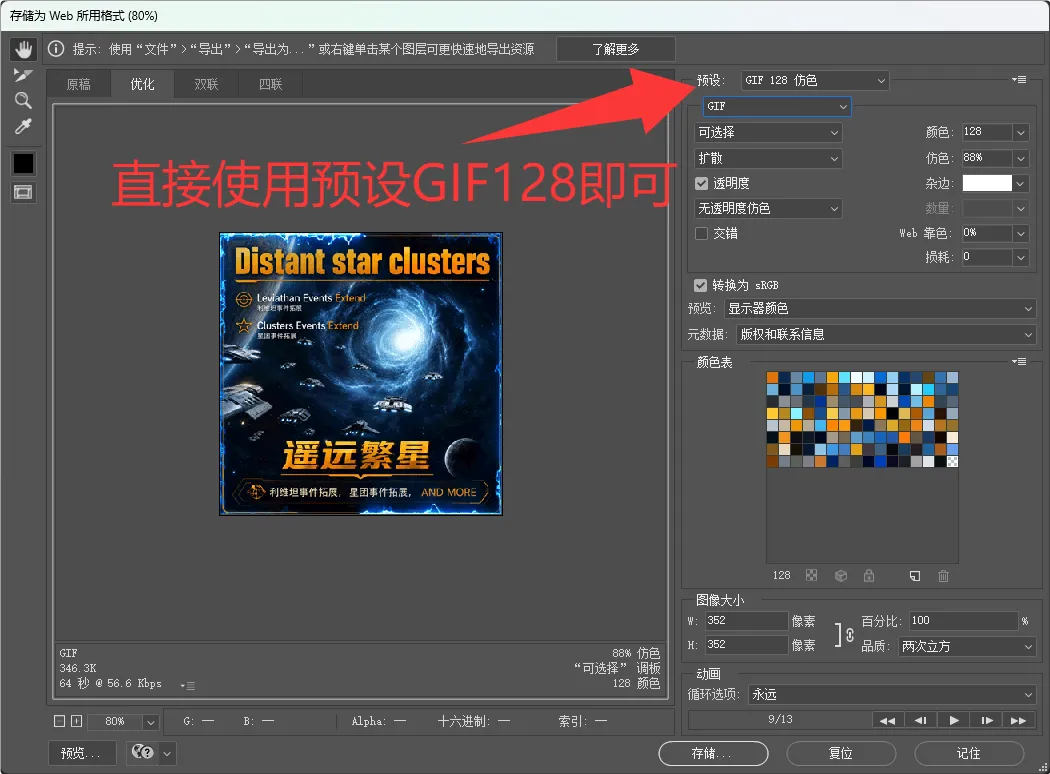Open the 元数据 版权和联系信息 dropdown
Screen dimensions: 1050x774
click(886, 334)
